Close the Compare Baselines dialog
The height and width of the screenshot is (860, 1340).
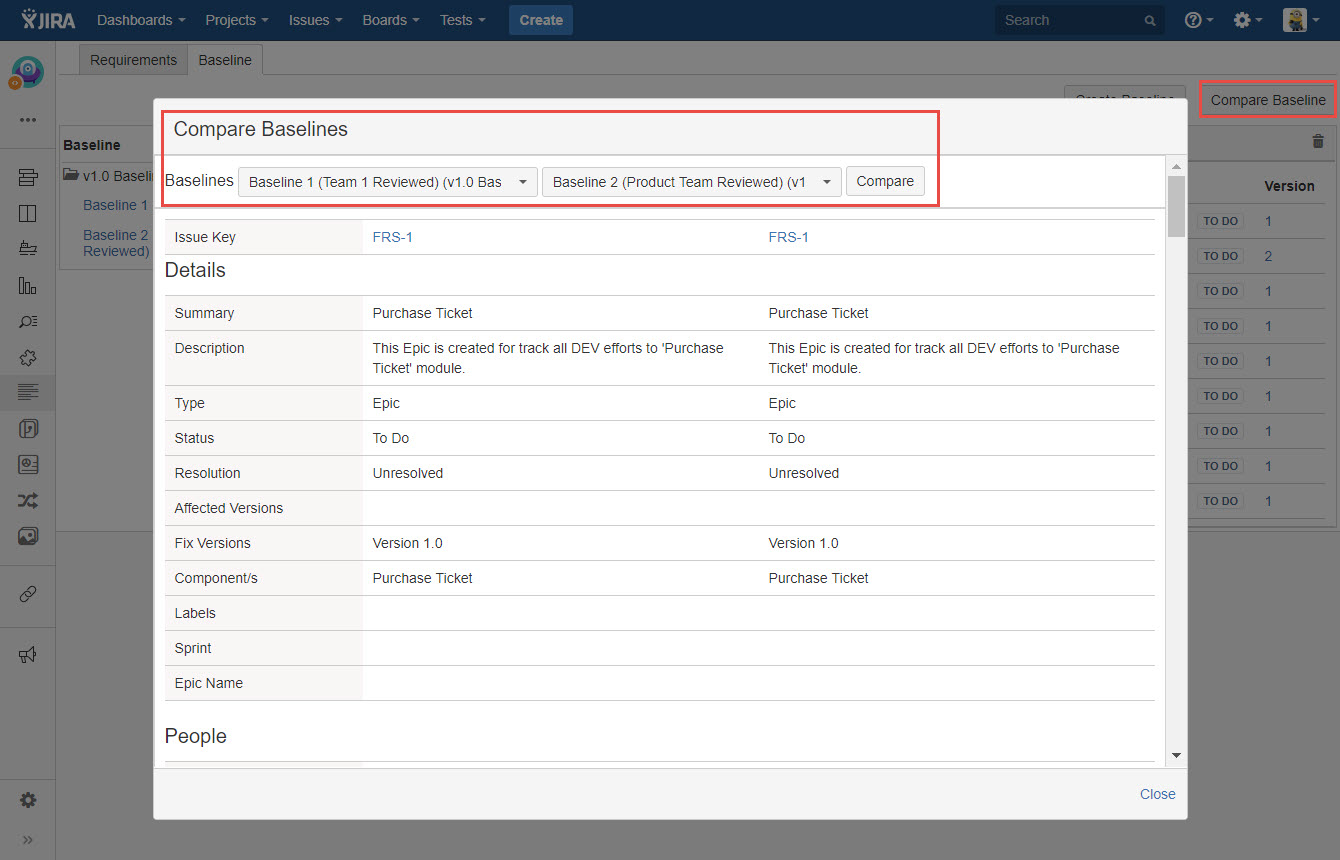(x=1158, y=794)
